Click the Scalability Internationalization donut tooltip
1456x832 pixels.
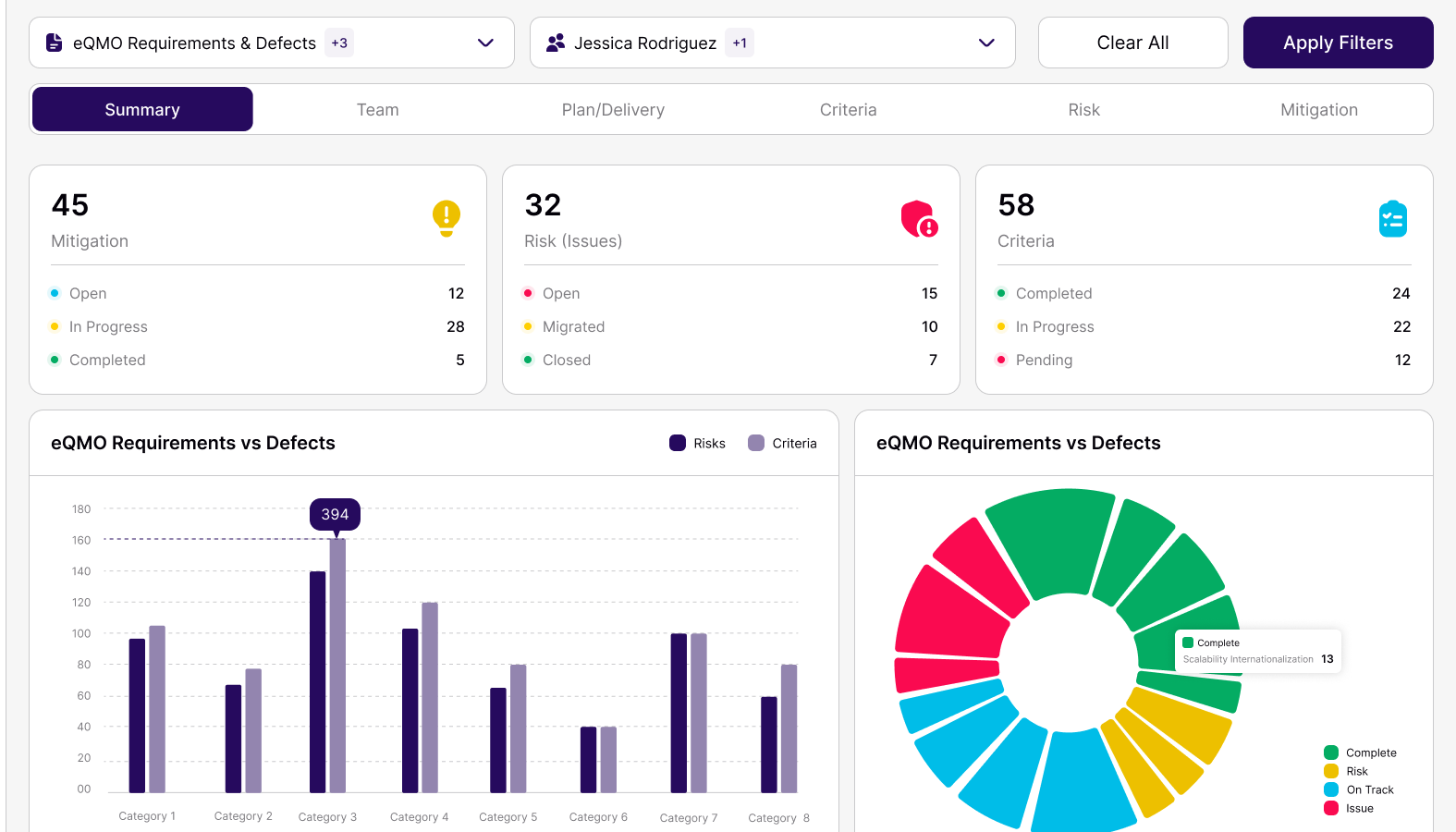pyautogui.click(x=1258, y=651)
